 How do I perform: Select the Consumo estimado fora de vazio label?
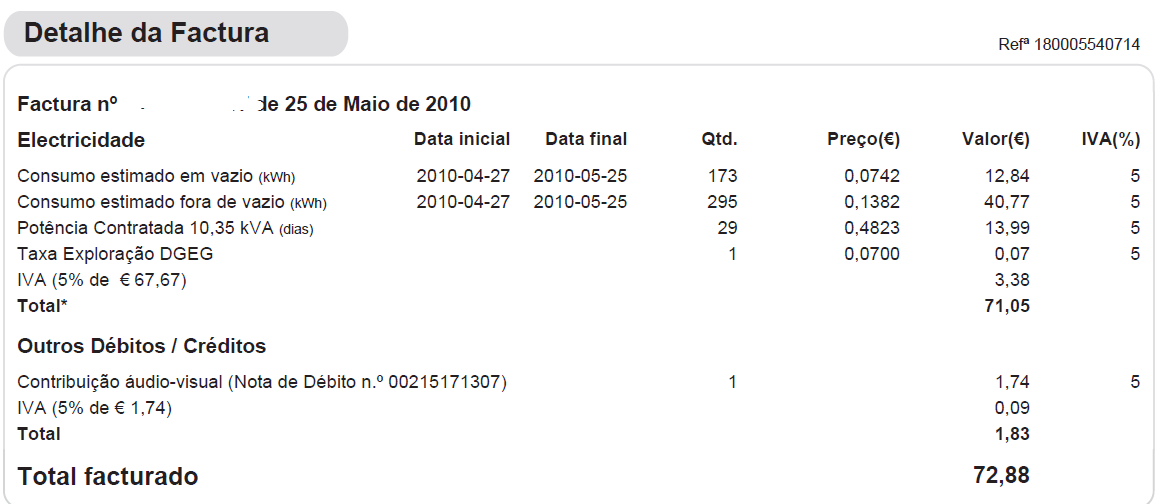tap(172, 202)
